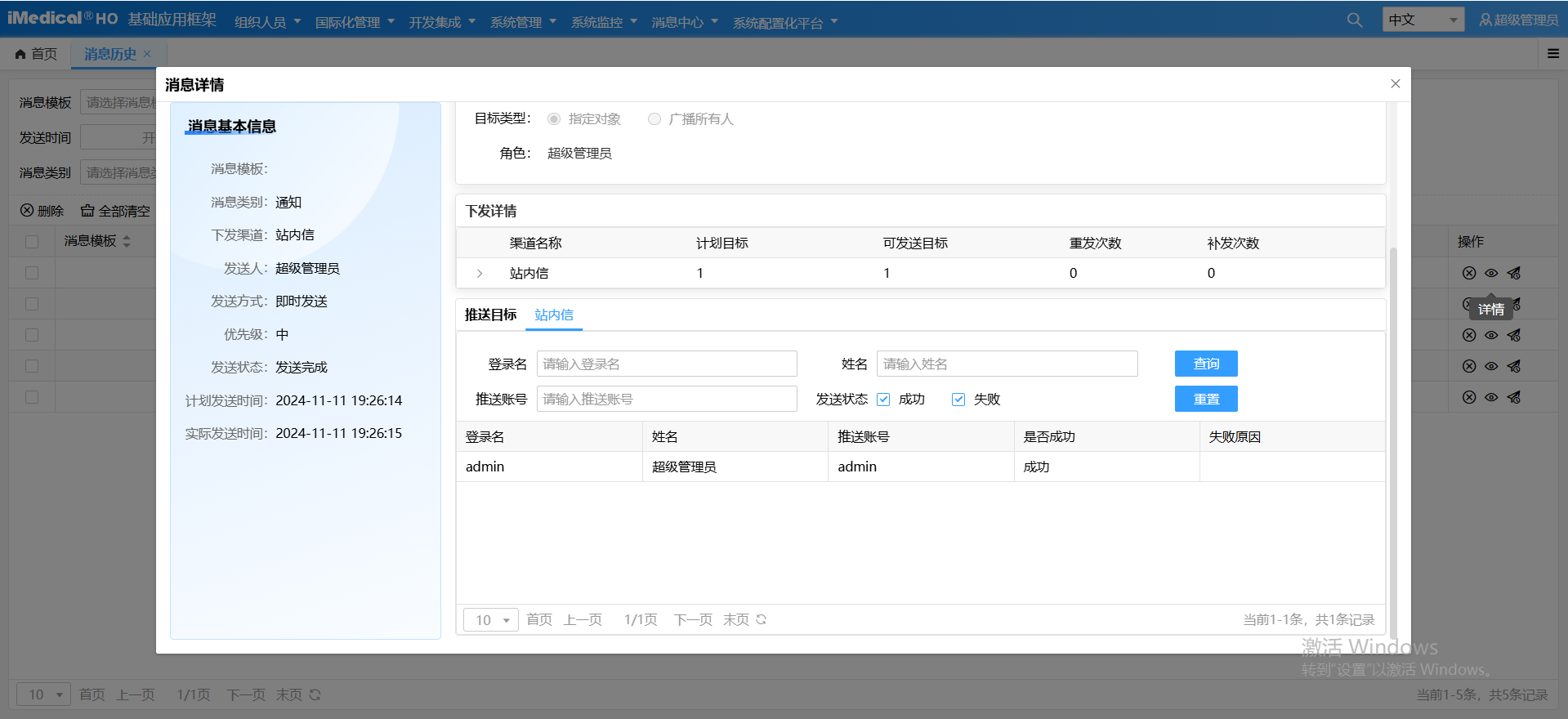Image resolution: width=1568 pixels, height=719 pixels.
Task: Click the search magnifier icon in header
Action: click(1354, 20)
